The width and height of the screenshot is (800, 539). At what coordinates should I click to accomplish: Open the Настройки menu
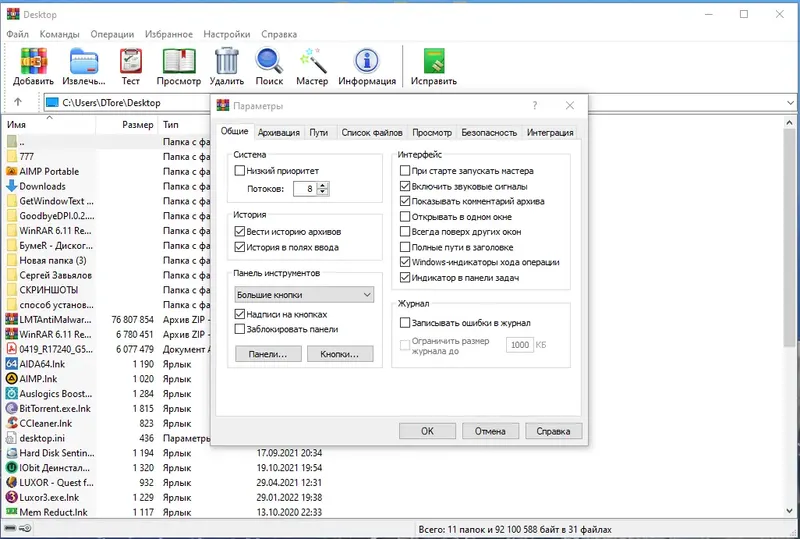(x=227, y=34)
